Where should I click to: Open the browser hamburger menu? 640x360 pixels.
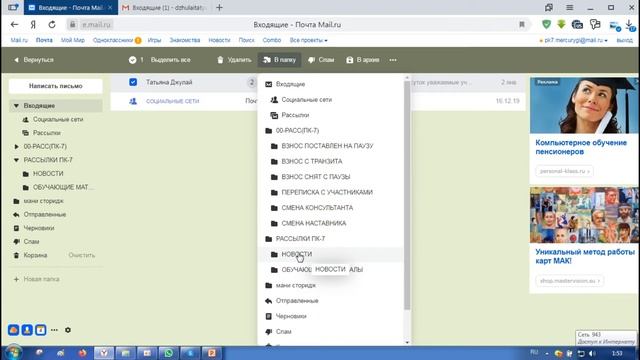coord(569,7)
